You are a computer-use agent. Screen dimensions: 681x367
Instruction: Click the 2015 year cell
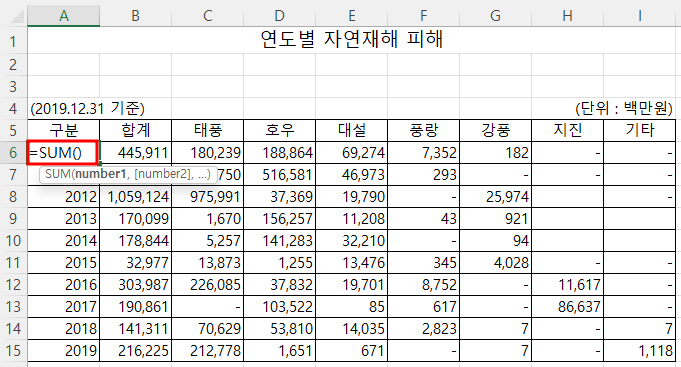click(64, 262)
